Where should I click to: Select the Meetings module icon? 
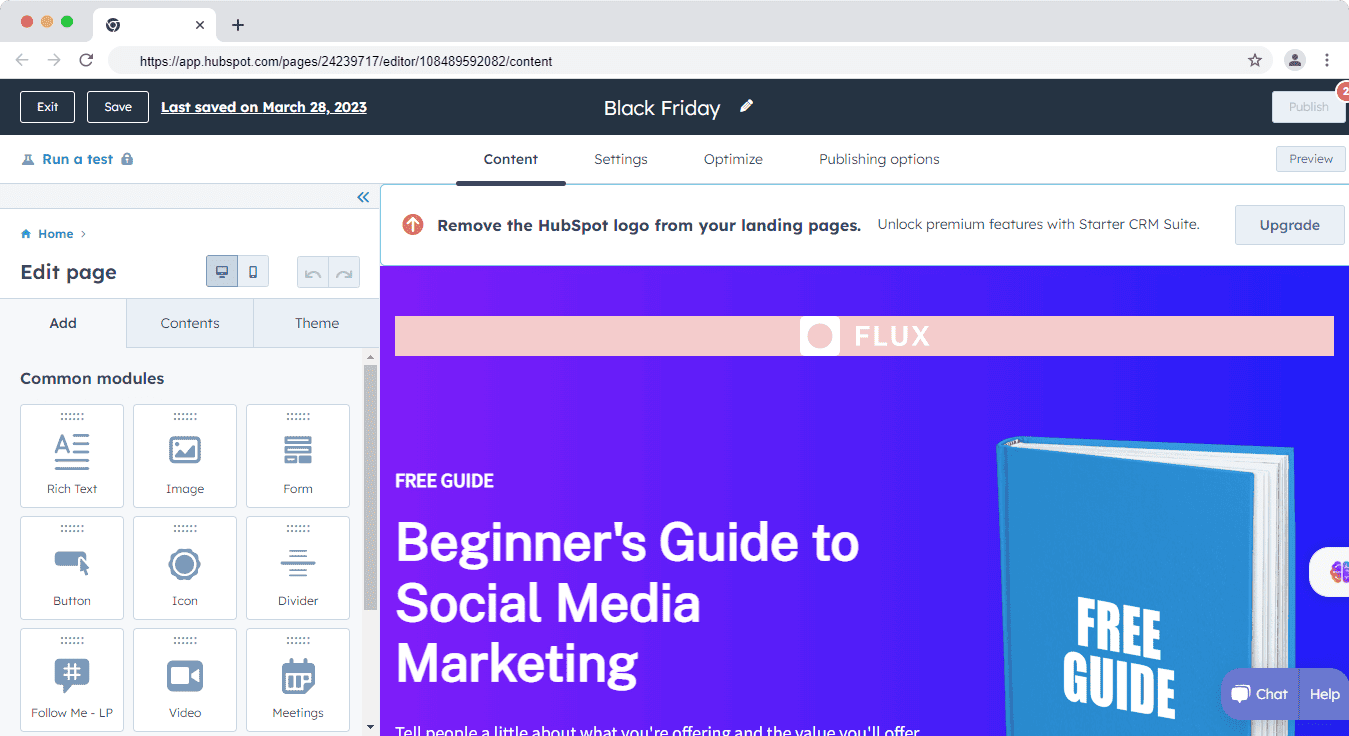pyautogui.click(x=298, y=676)
